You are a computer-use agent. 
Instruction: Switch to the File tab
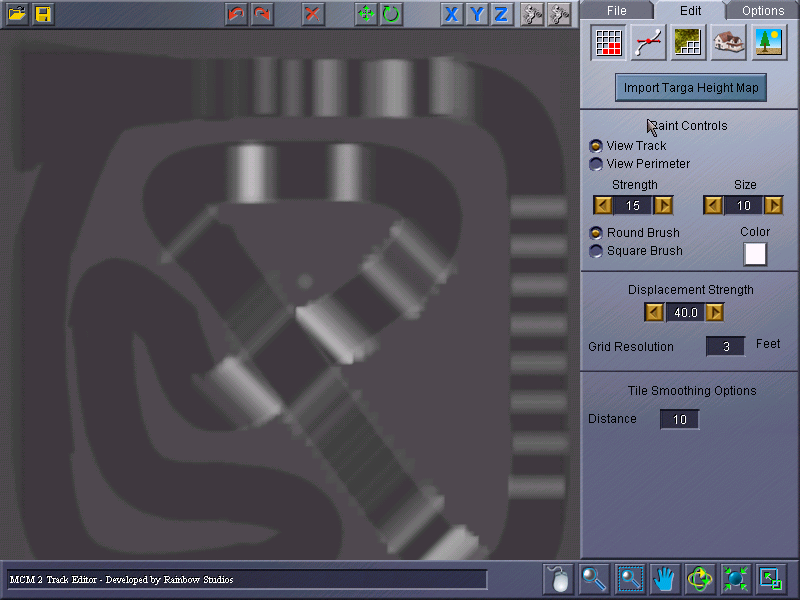pyautogui.click(x=616, y=11)
